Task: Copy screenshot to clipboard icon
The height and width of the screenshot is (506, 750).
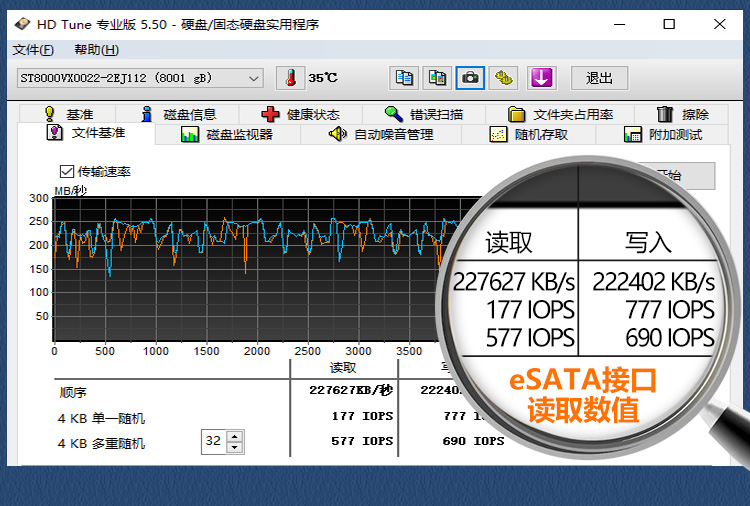Action: [x=437, y=78]
